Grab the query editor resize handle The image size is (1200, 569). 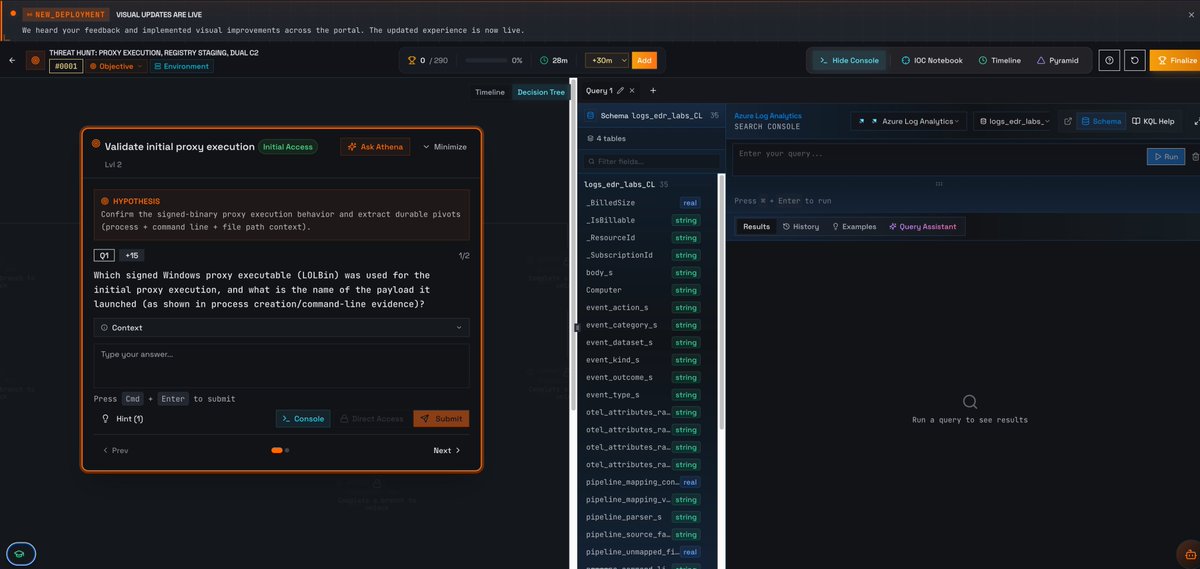coord(939,183)
